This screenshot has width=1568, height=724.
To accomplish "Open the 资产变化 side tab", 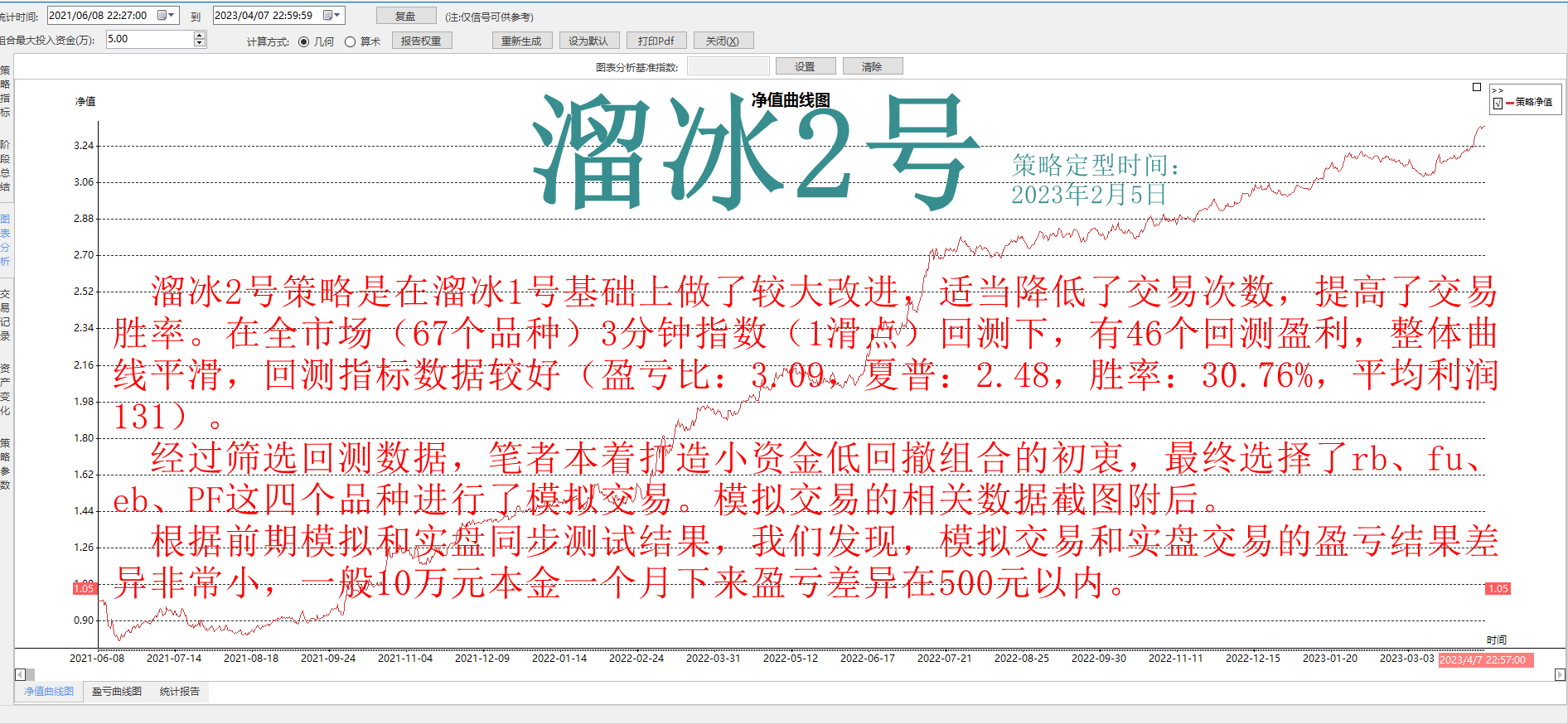I will (6, 389).
